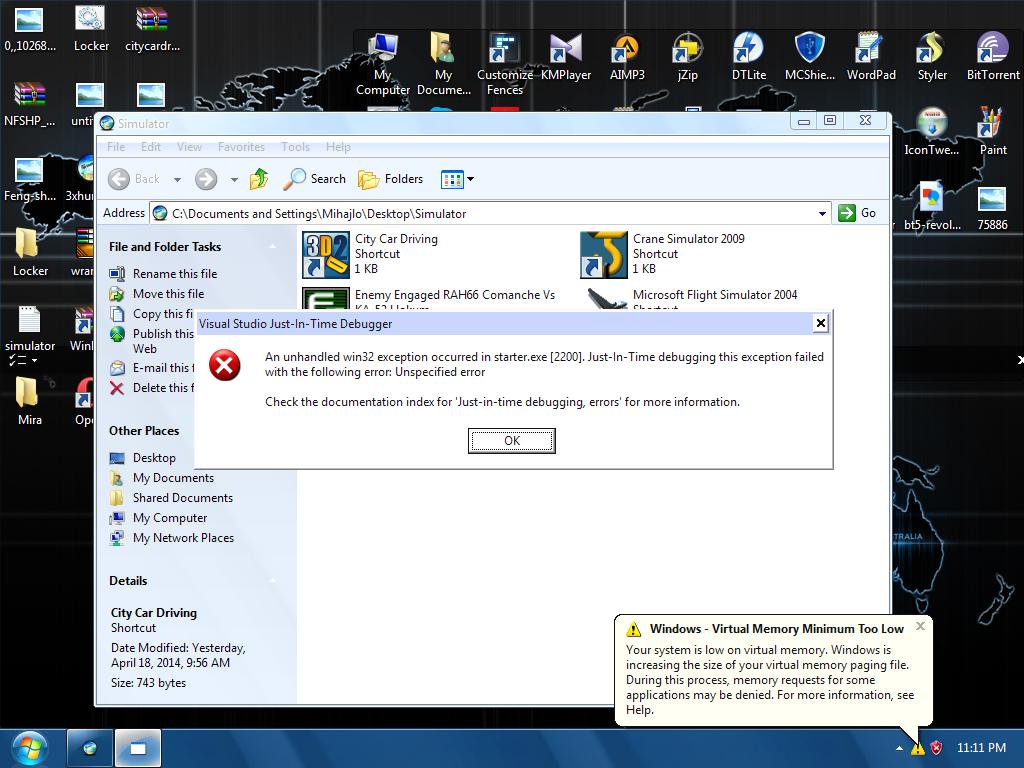
Task: Dismiss the Virtual Memory Minimum Too Low balloon
Action: point(920,626)
